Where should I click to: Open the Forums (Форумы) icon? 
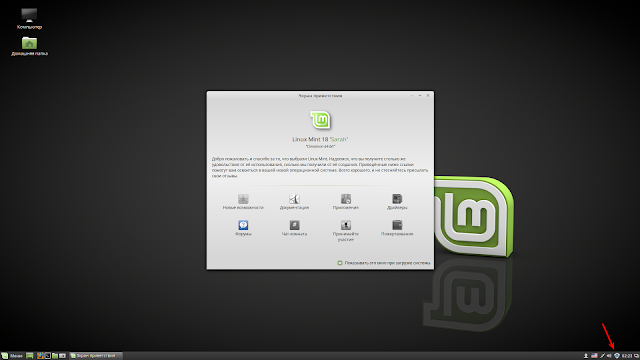(x=243, y=228)
